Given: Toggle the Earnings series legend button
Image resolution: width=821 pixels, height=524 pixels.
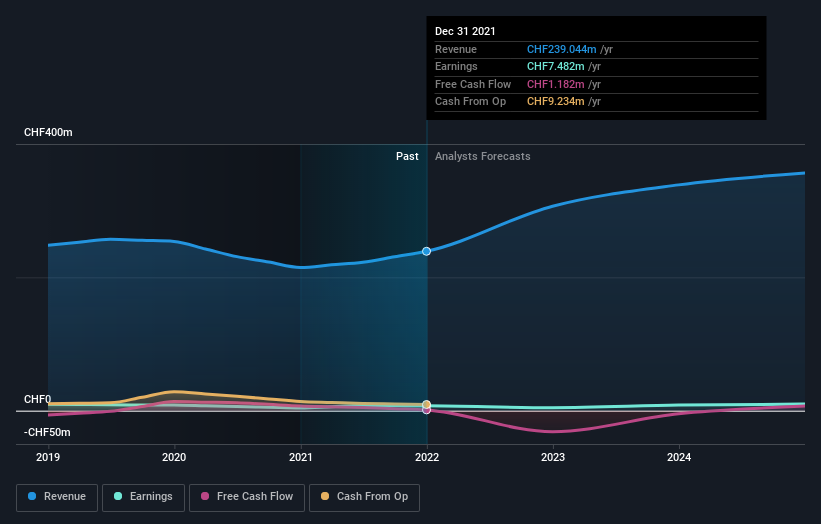Looking at the screenshot, I should [x=143, y=497].
